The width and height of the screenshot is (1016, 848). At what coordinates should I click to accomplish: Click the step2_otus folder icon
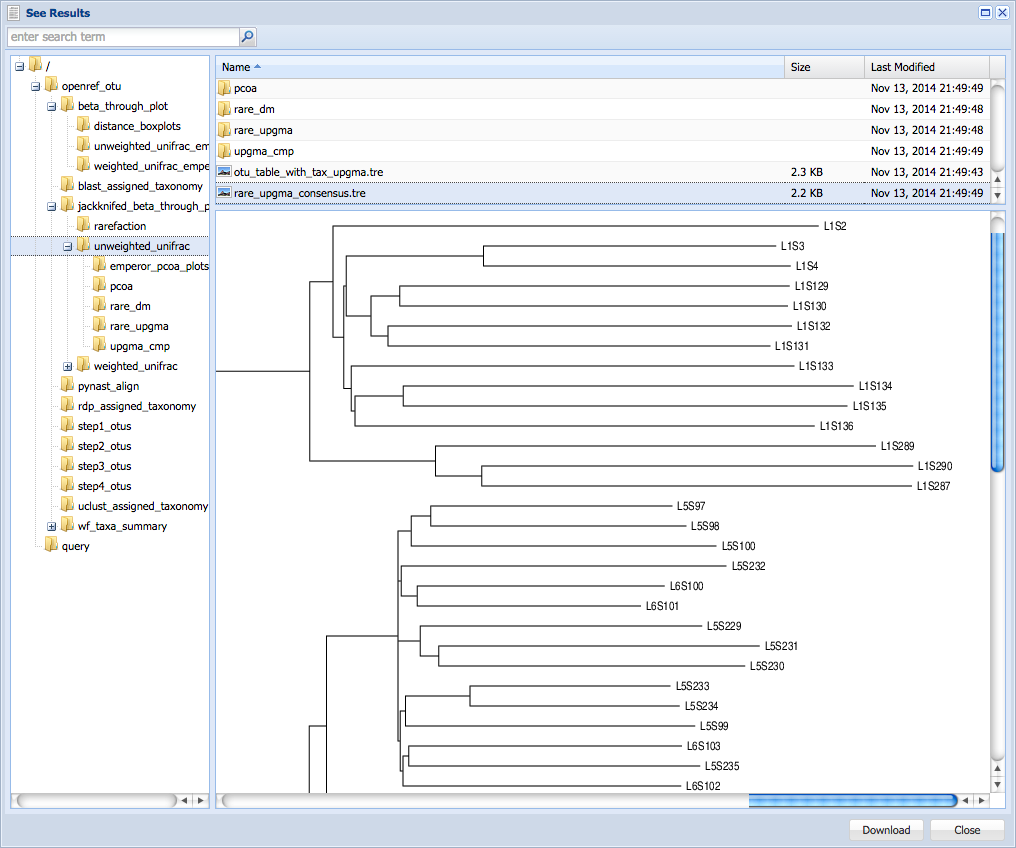[x=67, y=445]
